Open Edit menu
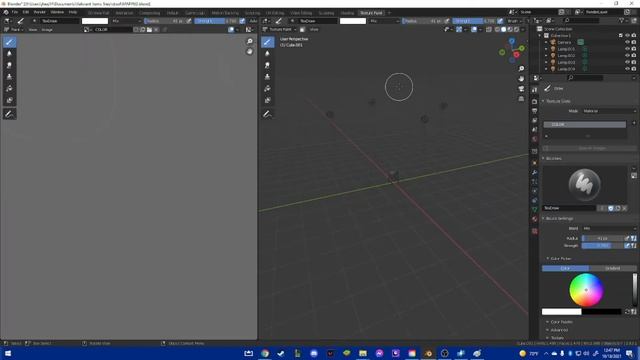Screen dimensions: 640x360 26,12
